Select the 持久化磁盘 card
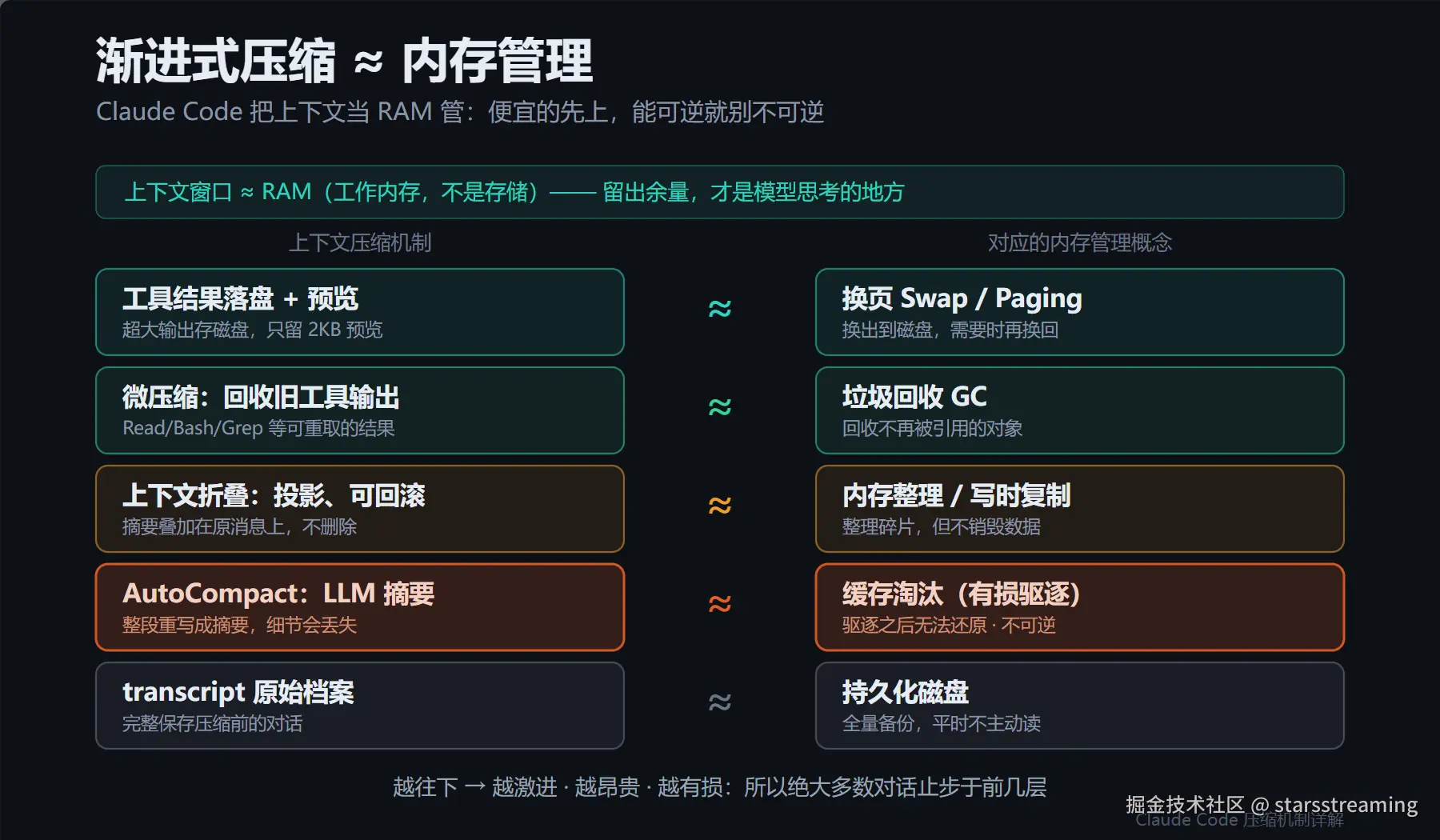 tap(1080, 706)
